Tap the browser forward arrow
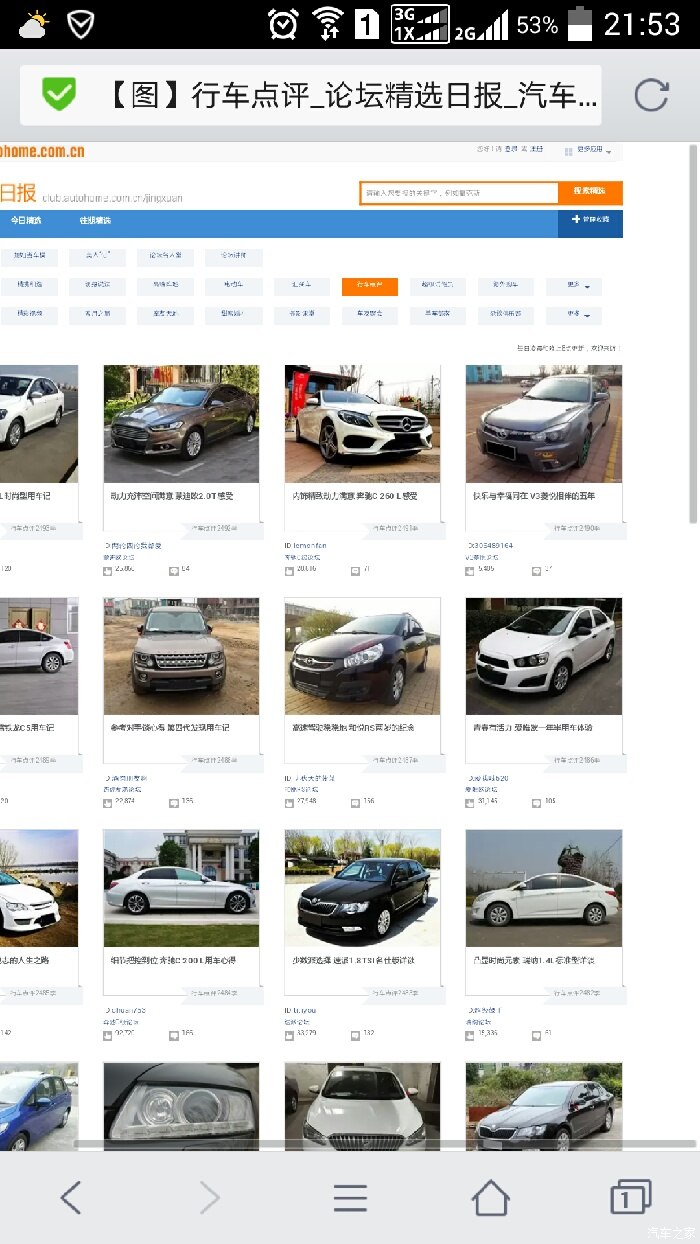Viewport: 700px width, 1244px height. point(210,1197)
